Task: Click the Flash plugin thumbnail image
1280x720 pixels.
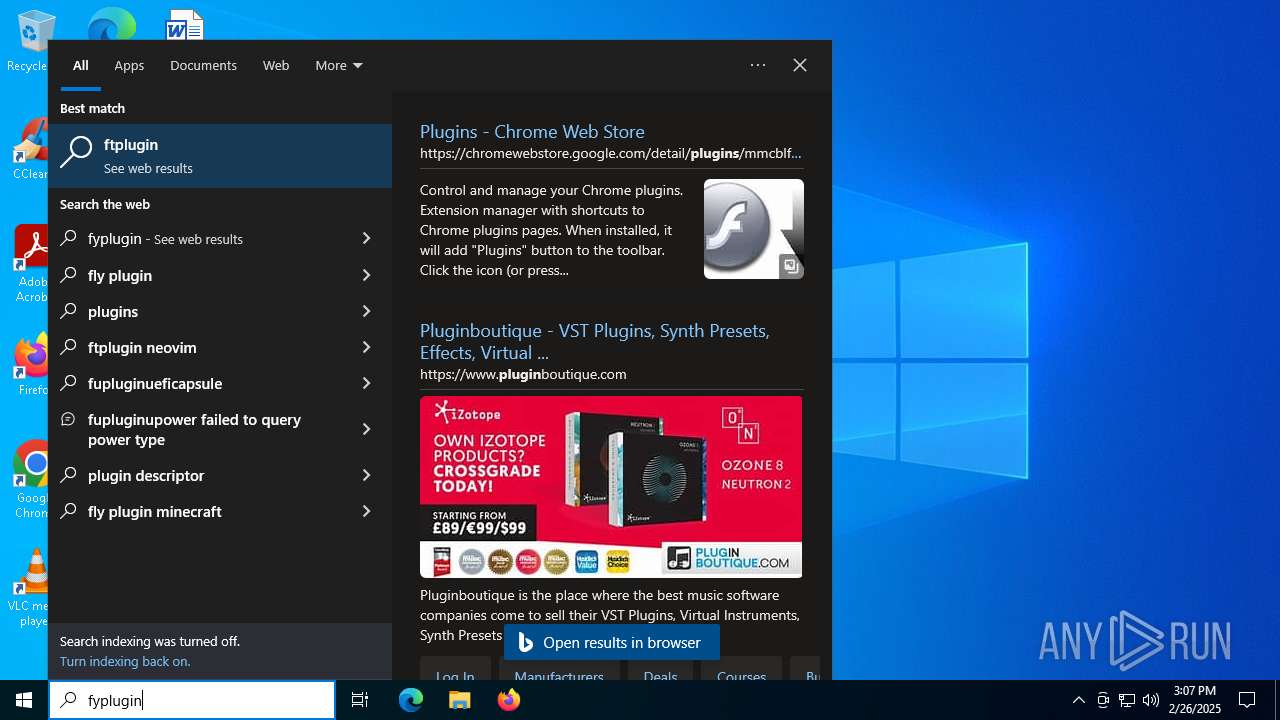Action: (x=754, y=229)
